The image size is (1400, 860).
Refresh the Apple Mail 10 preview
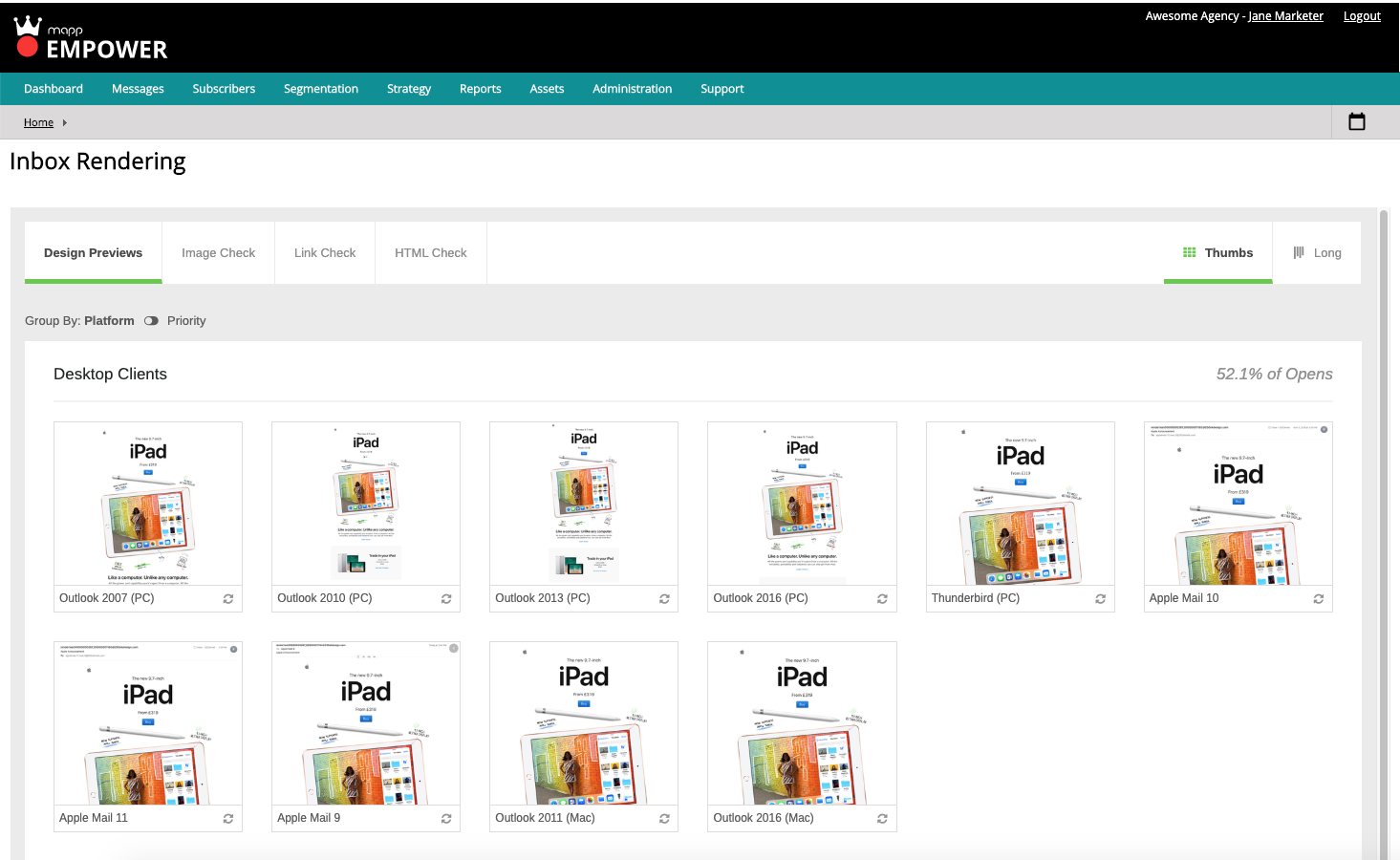click(1318, 599)
